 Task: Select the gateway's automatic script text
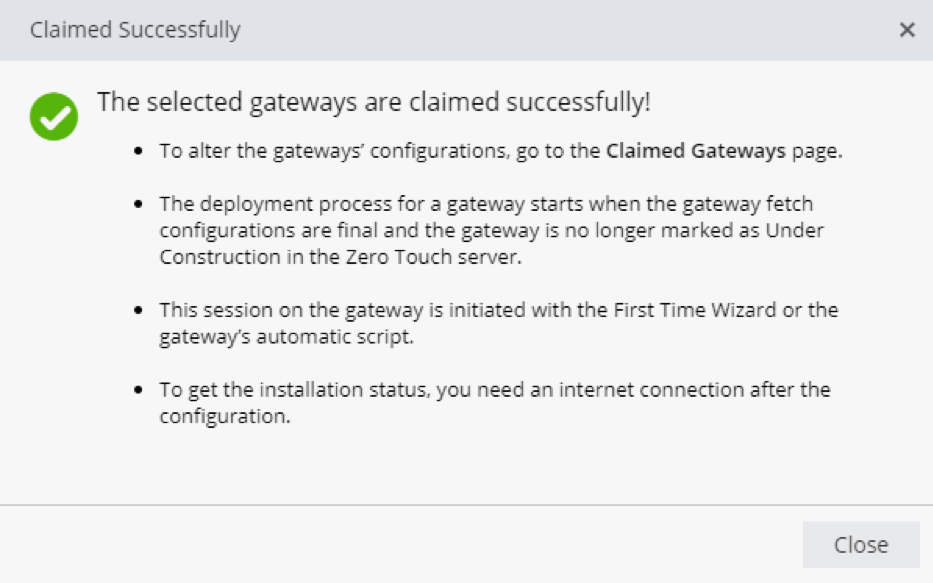point(286,337)
